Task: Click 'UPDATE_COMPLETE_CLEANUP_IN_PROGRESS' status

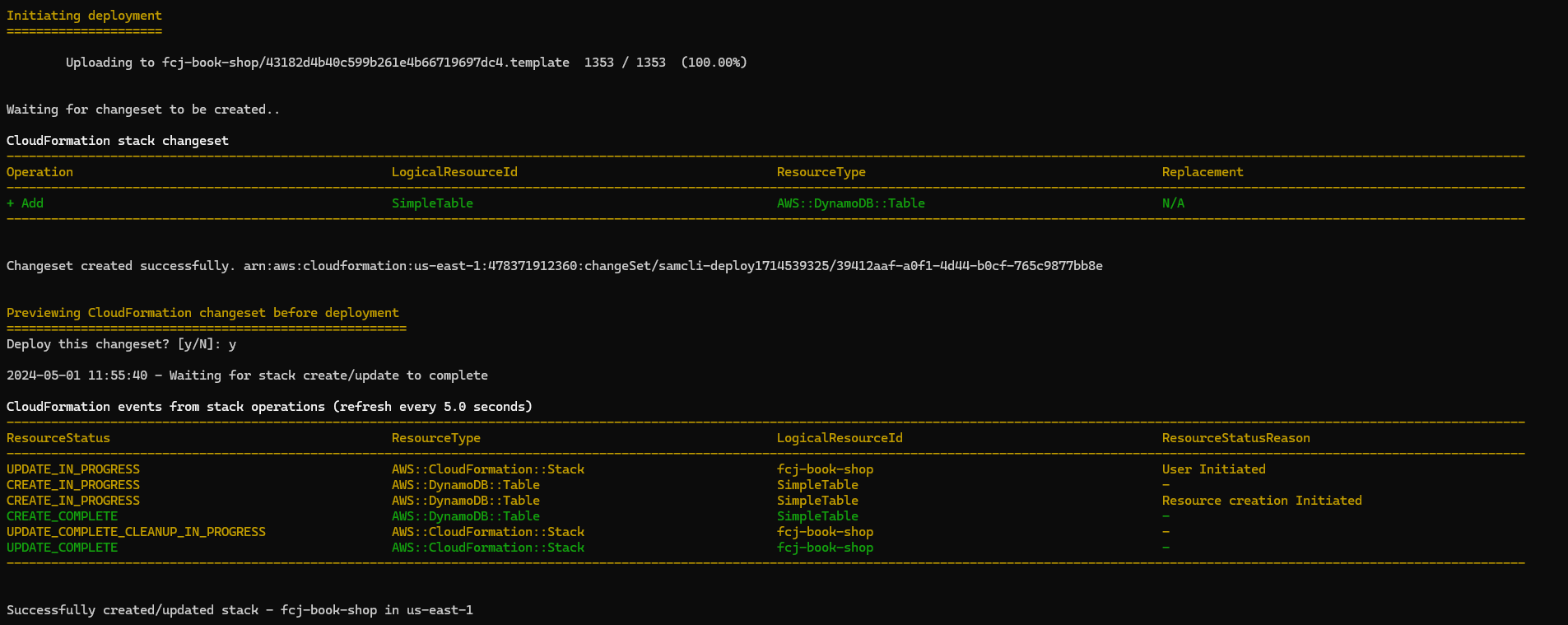Action: 136,532
